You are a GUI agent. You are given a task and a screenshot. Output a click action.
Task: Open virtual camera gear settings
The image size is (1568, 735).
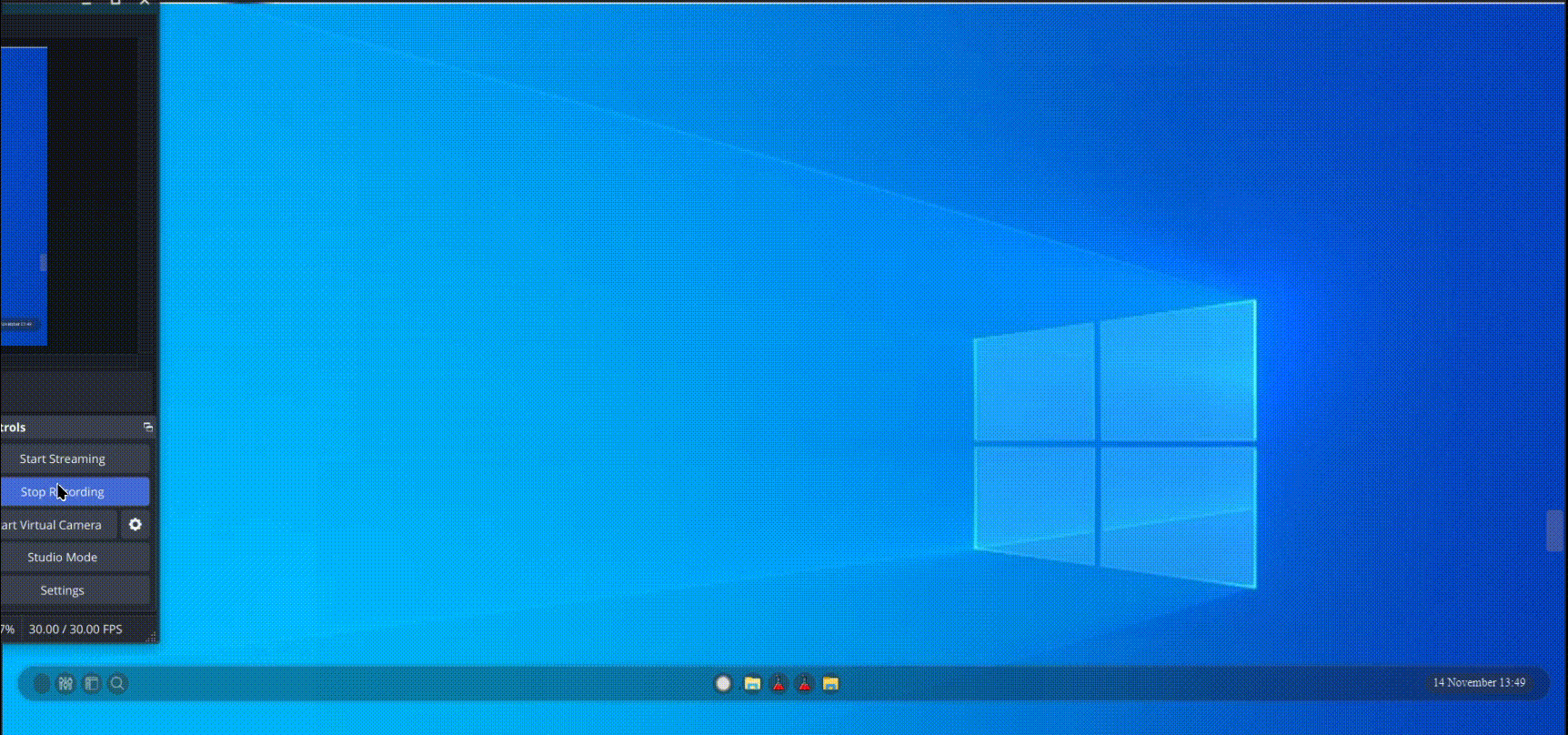(x=136, y=525)
